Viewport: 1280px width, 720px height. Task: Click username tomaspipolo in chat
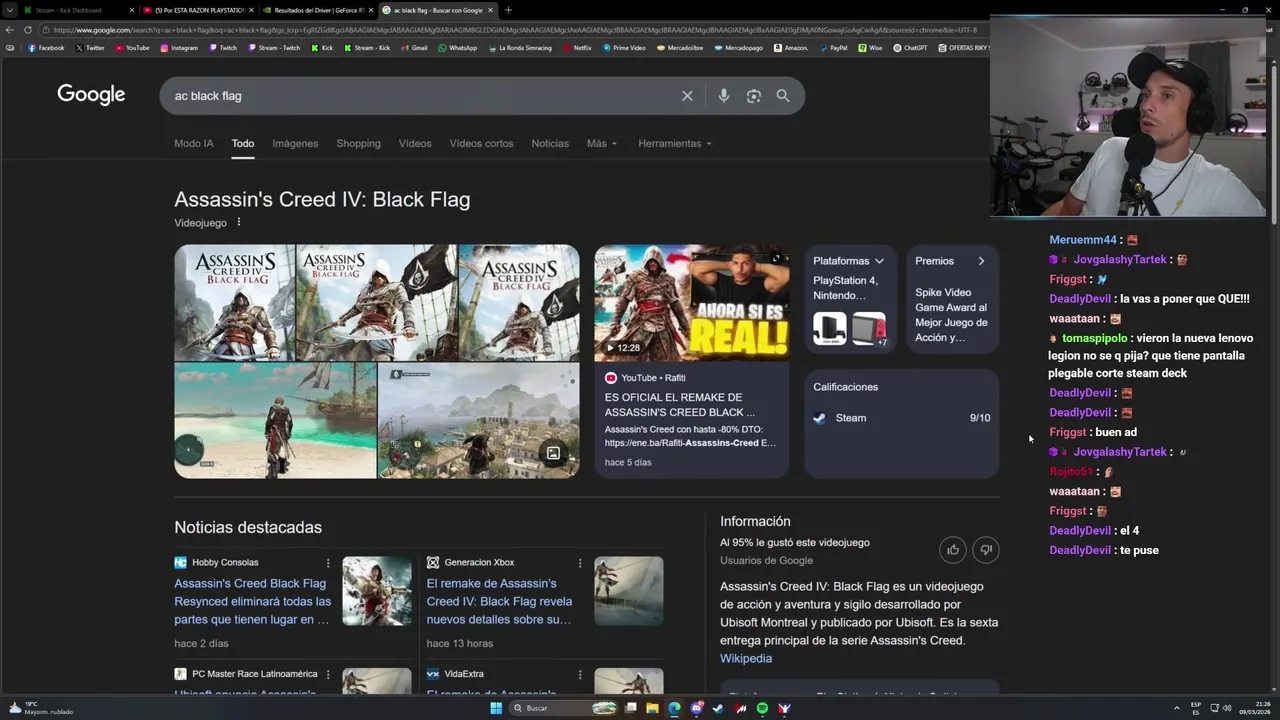tap(1094, 338)
